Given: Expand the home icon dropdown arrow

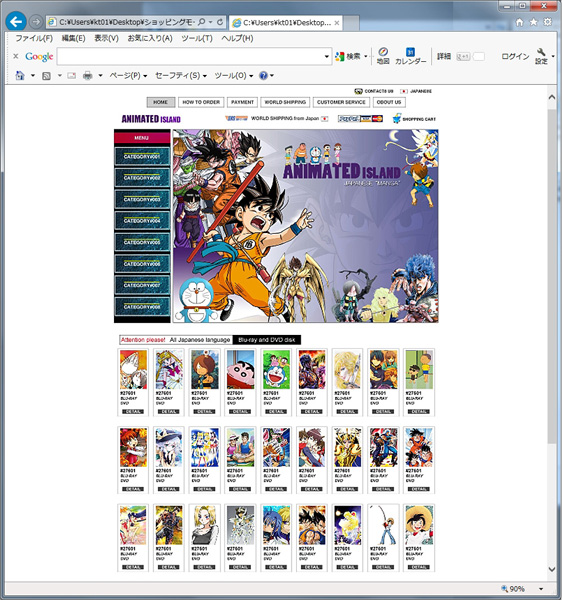Looking at the screenshot, I should point(33,76).
